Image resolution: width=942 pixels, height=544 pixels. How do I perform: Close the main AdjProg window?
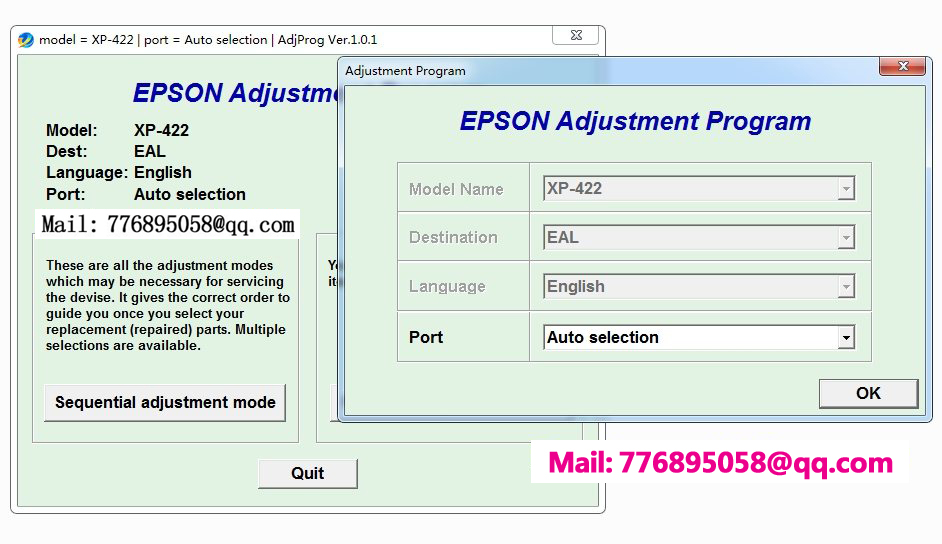[576, 35]
